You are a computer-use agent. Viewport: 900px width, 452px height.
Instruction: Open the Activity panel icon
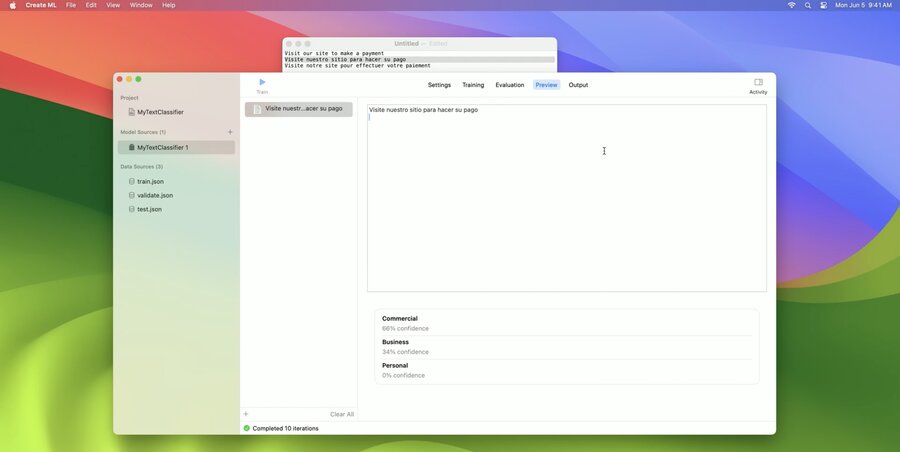point(758,82)
